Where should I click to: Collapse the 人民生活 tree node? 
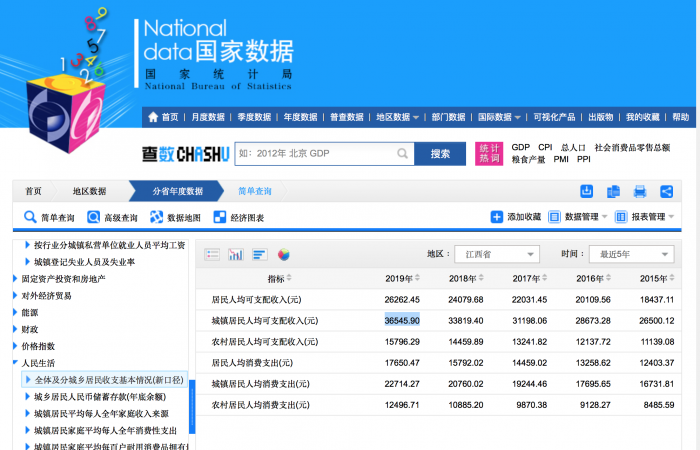16,363
